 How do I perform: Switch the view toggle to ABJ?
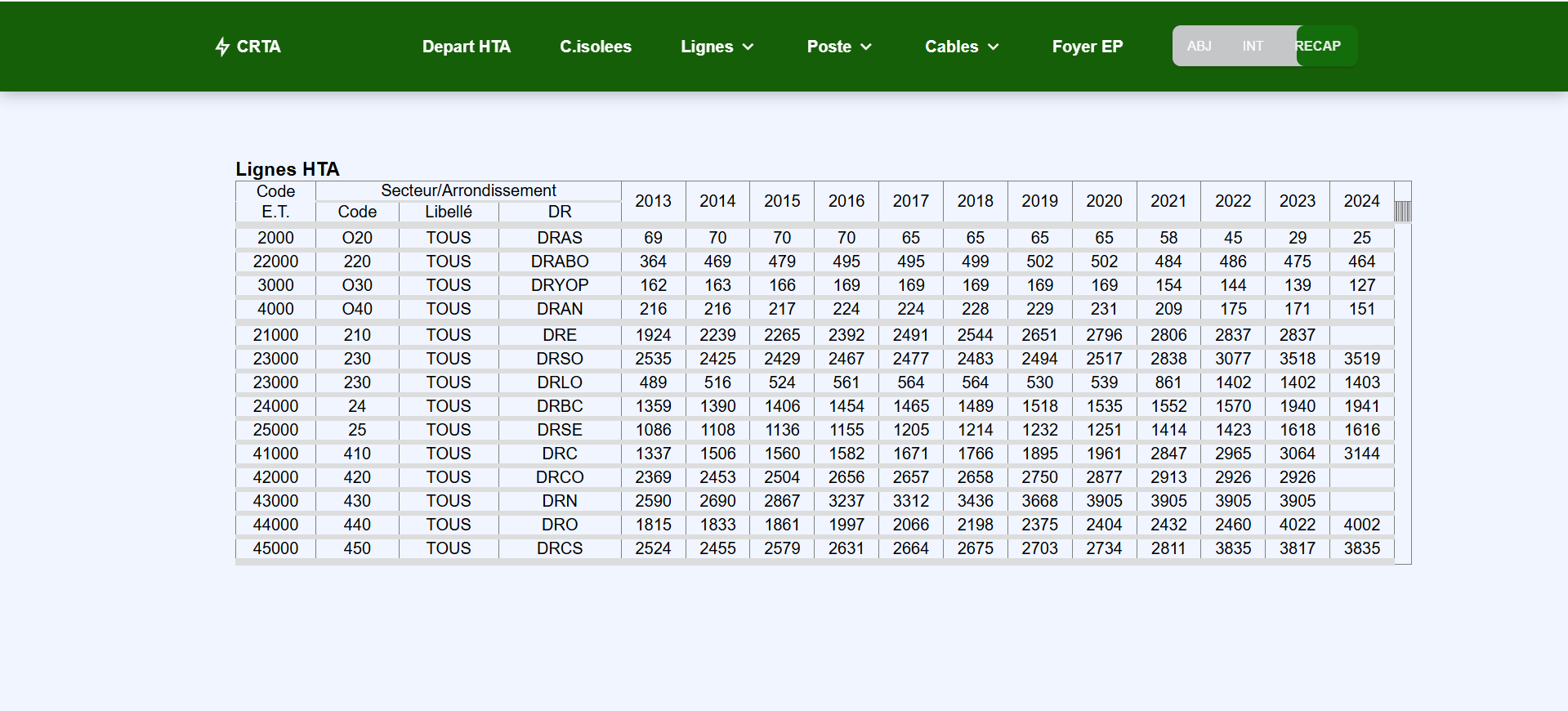pyautogui.click(x=1199, y=47)
